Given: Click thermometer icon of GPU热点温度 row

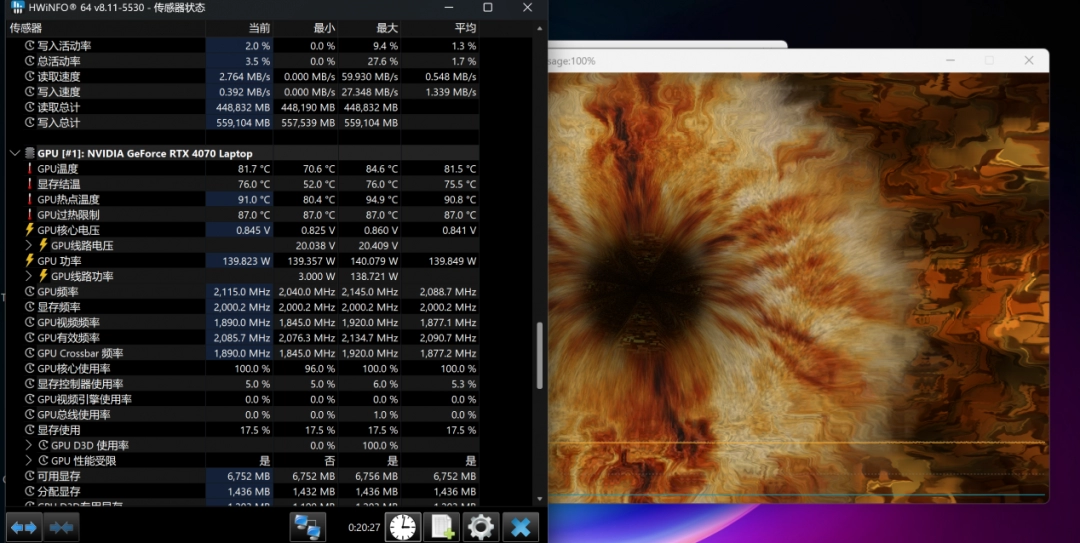Looking at the screenshot, I should [30, 199].
